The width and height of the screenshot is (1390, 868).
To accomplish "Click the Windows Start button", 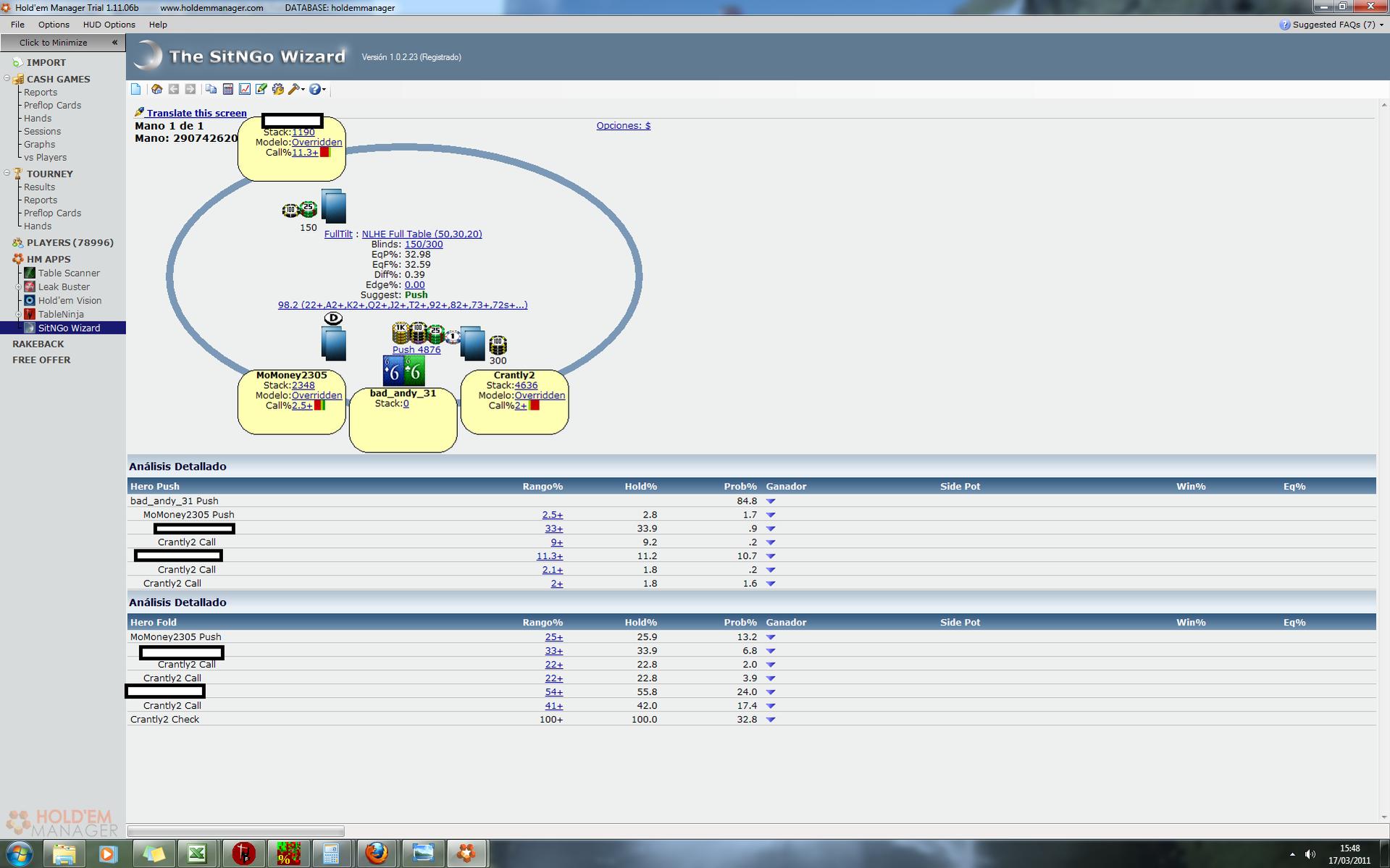I will pyautogui.click(x=20, y=854).
